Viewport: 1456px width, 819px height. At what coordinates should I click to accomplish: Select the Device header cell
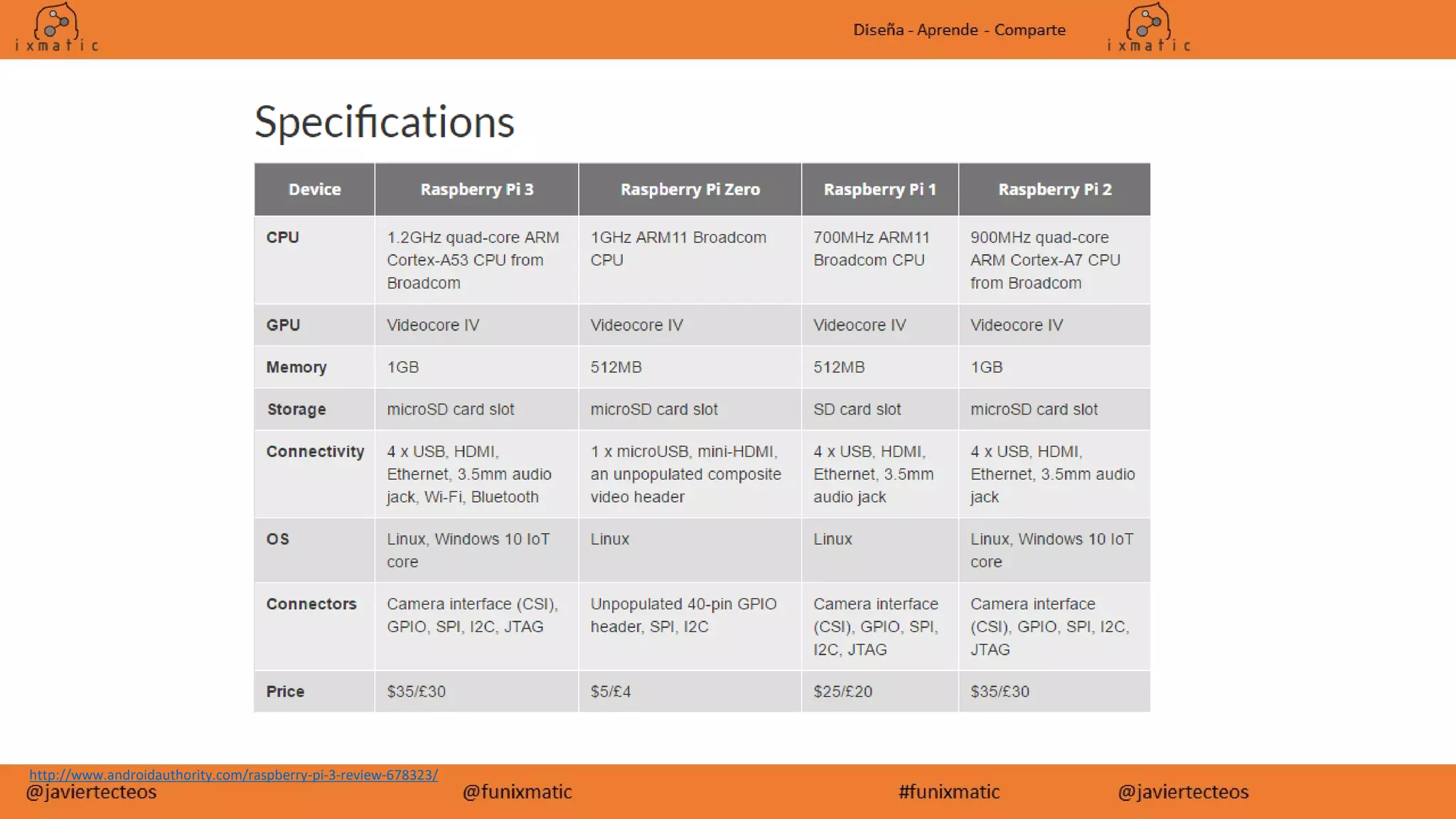coord(314,190)
